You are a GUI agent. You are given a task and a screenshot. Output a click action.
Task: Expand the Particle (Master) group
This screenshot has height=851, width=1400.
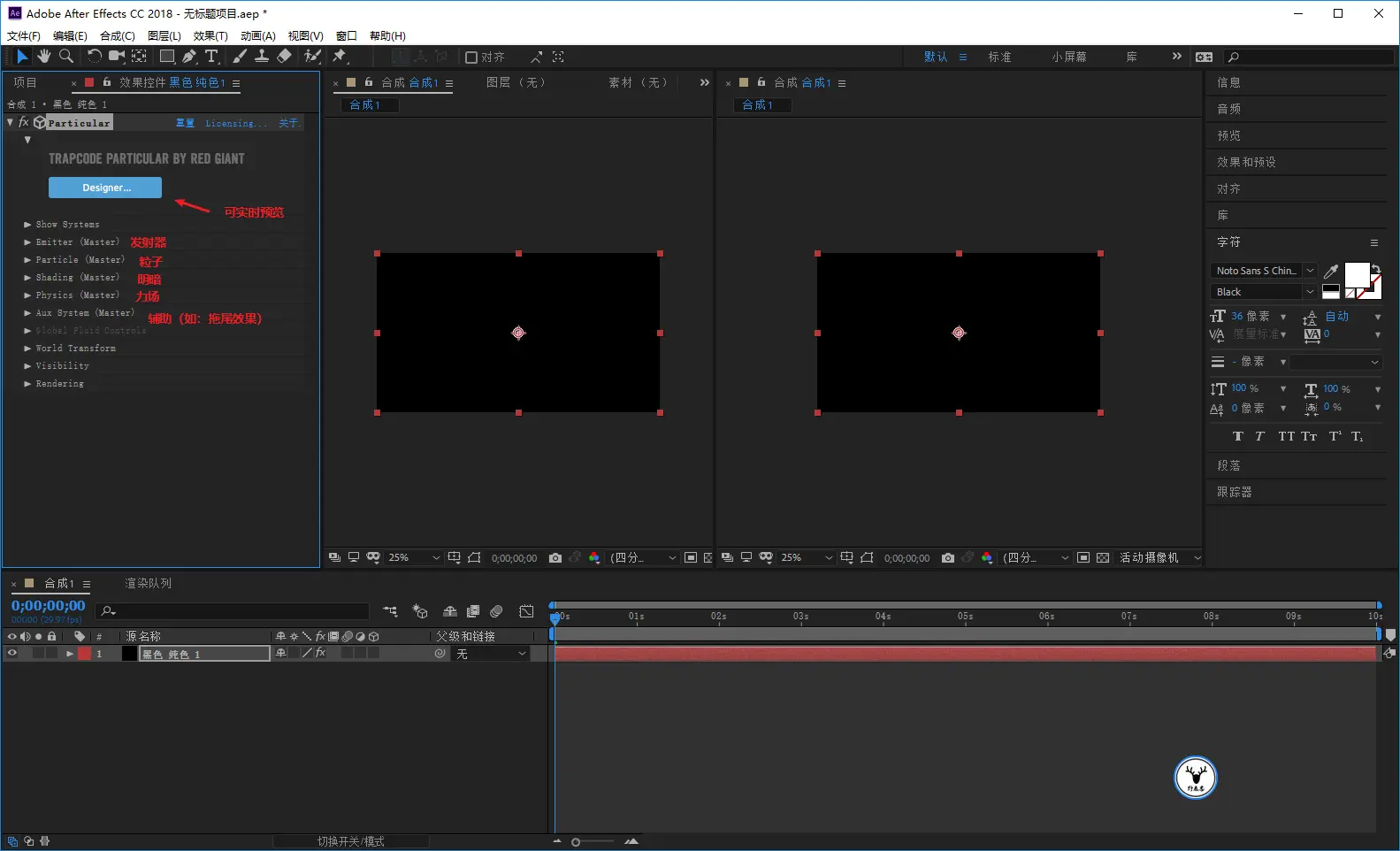tap(27, 260)
